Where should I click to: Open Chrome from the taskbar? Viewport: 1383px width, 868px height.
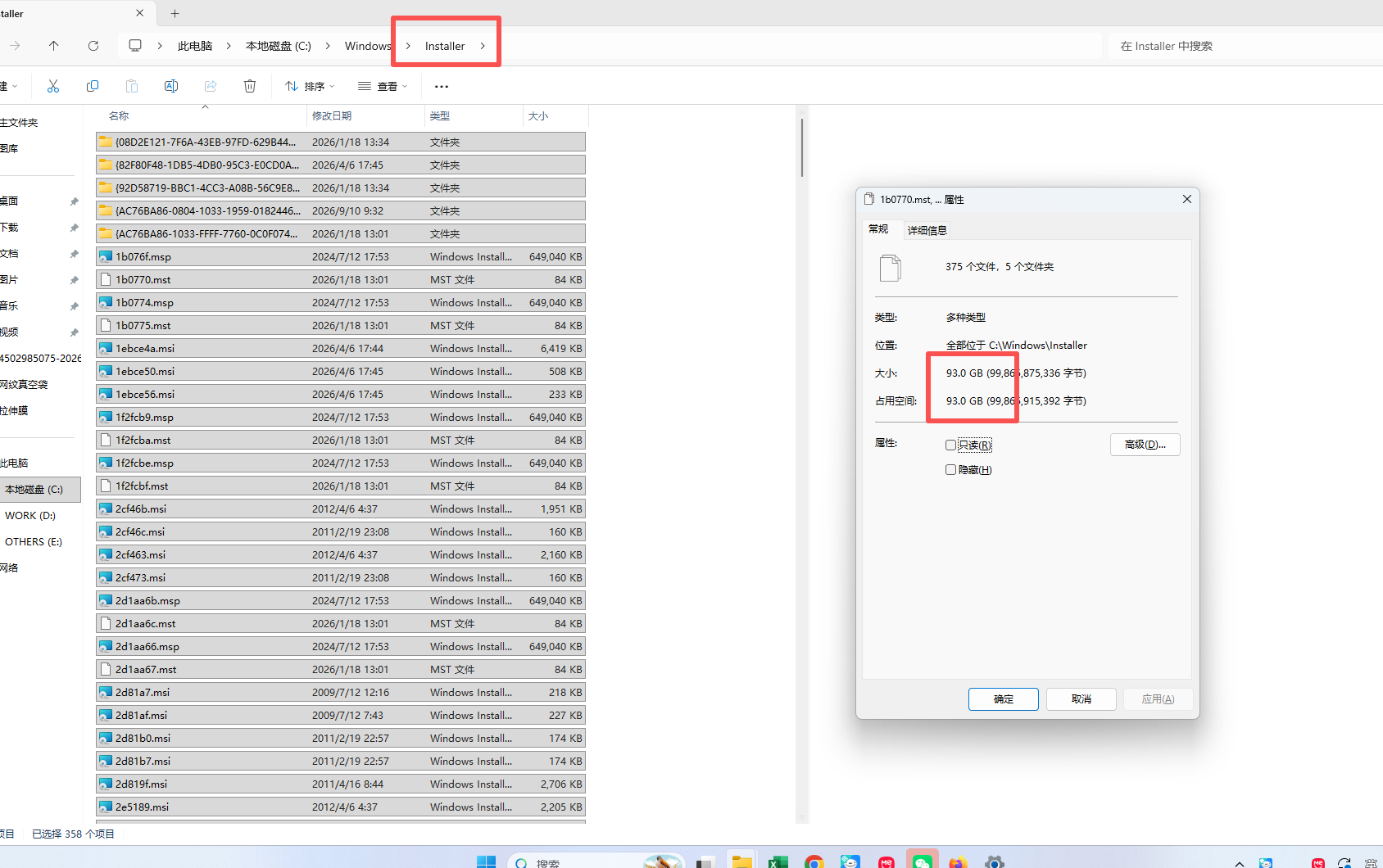pyautogui.click(x=814, y=861)
